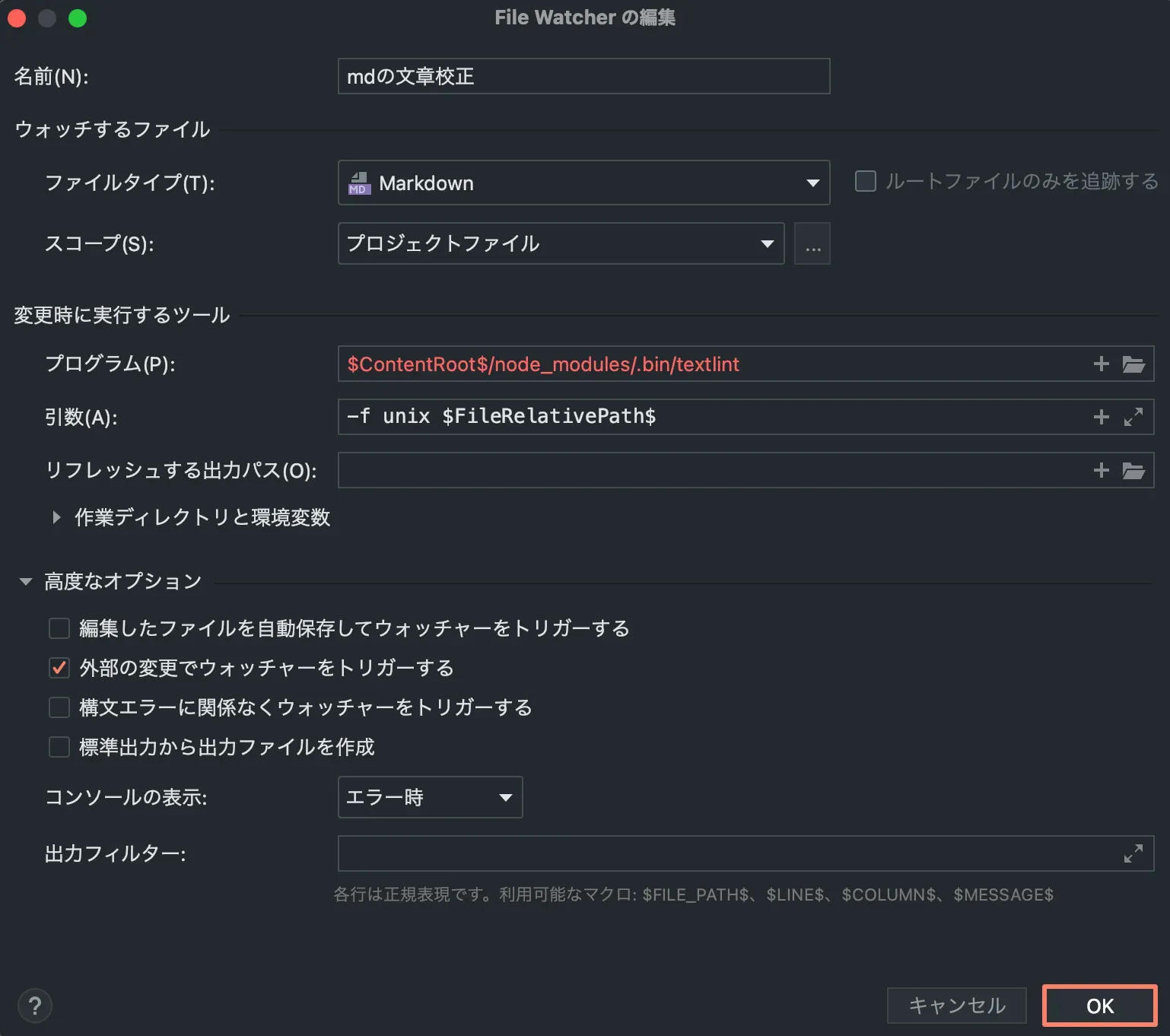Image resolution: width=1170 pixels, height=1036 pixels.
Task: Insert macro plus icon in the 引数 field
Action: click(1101, 417)
